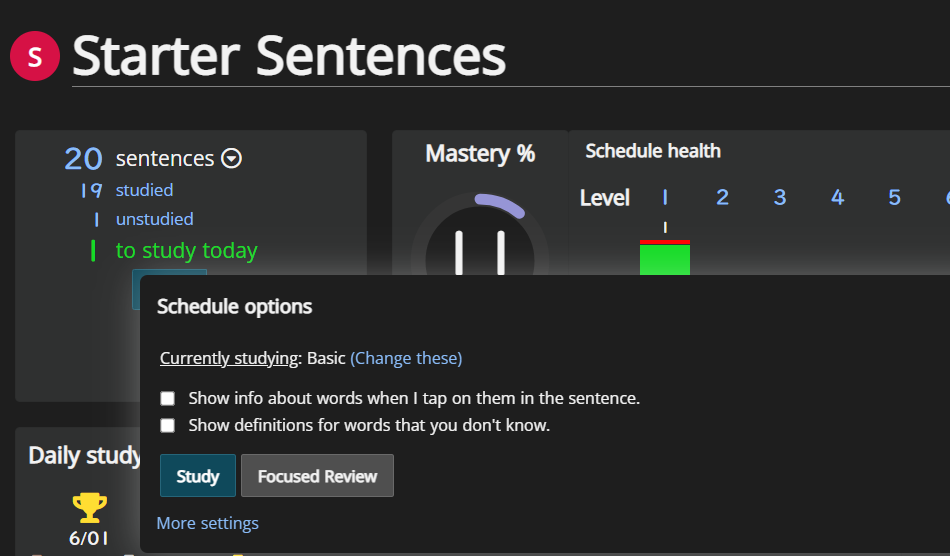Select Level 2 in Schedule health
The height and width of the screenshot is (556, 950).
click(722, 197)
